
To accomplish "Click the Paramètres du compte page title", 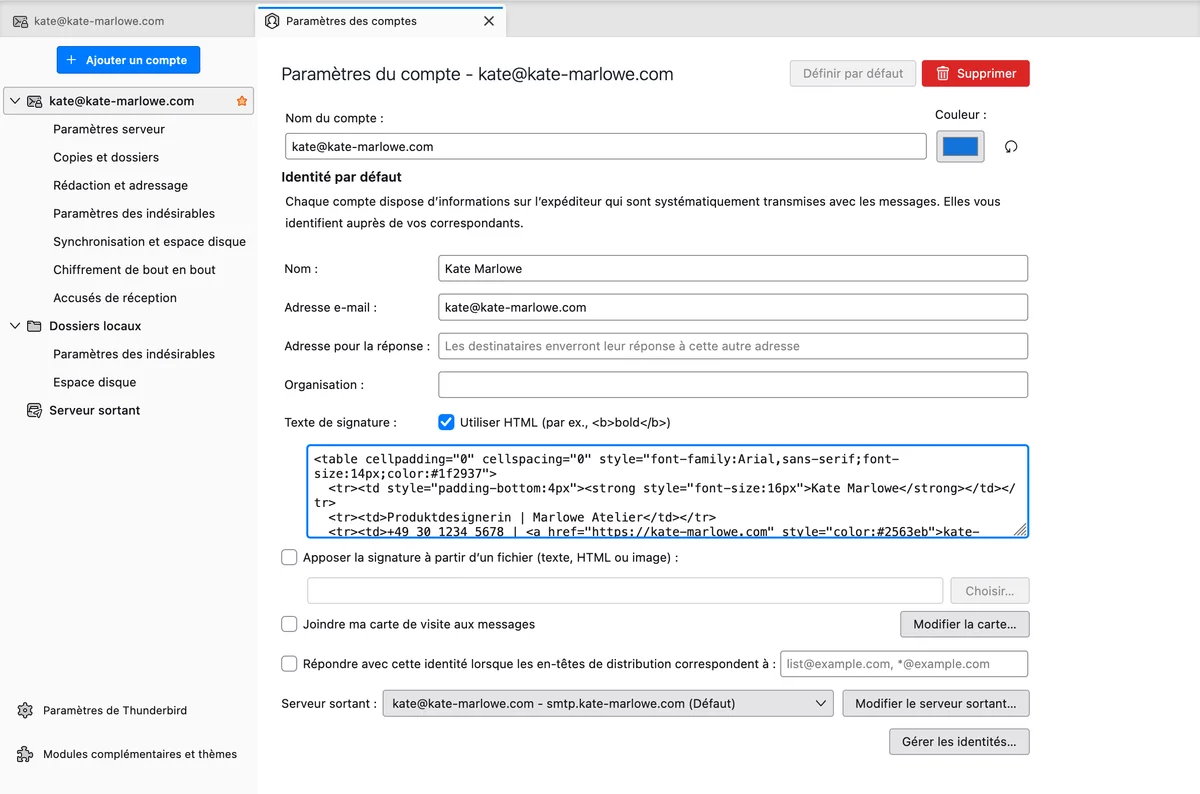I will click(477, 74).
